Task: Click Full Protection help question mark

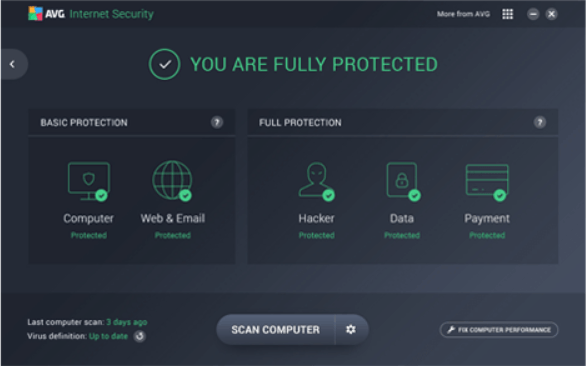Action: coord(539,122)
